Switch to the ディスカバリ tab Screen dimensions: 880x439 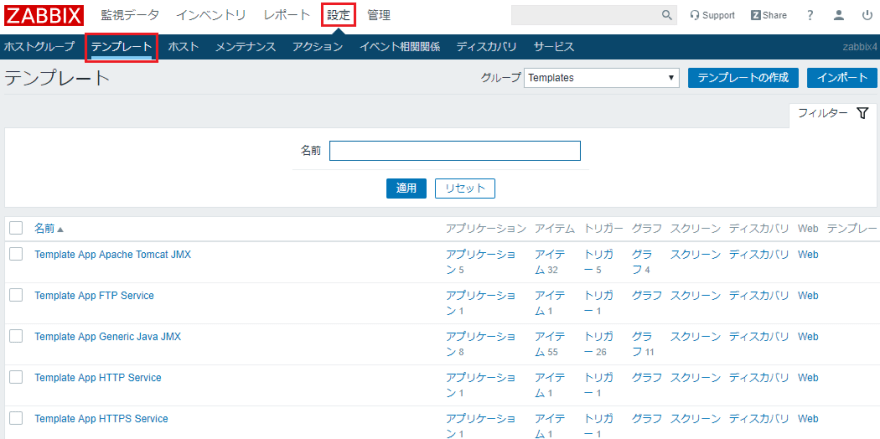pos(487,47)
